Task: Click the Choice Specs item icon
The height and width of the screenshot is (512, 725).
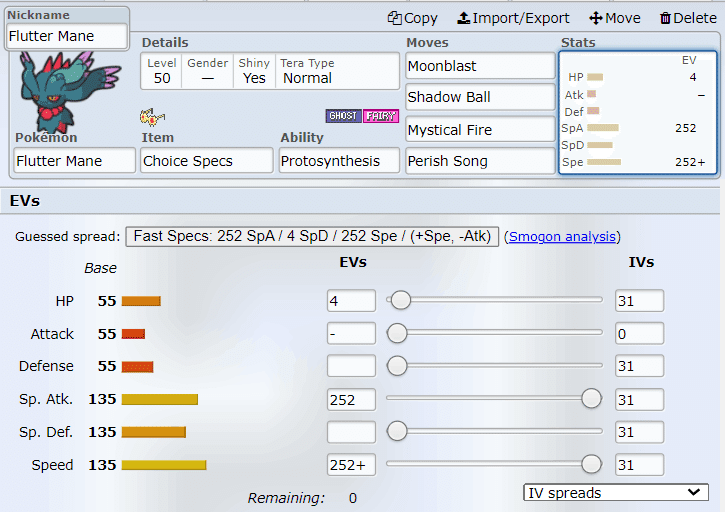Action: pos(152,117)
